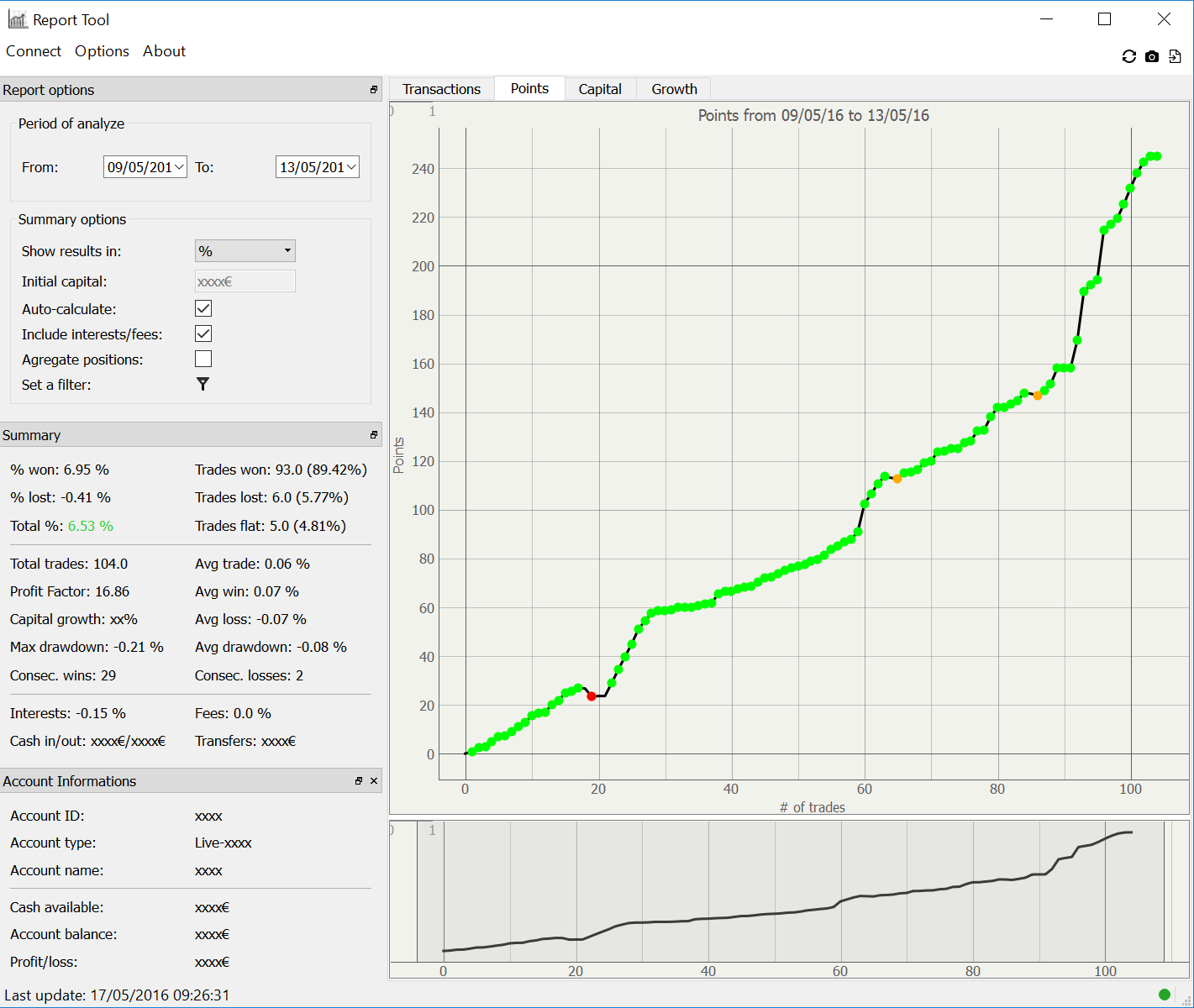This screenshot has width=1194, height=1008.
Task: Click the Total trades: 104.0 text
Action: tap(69, 564)
